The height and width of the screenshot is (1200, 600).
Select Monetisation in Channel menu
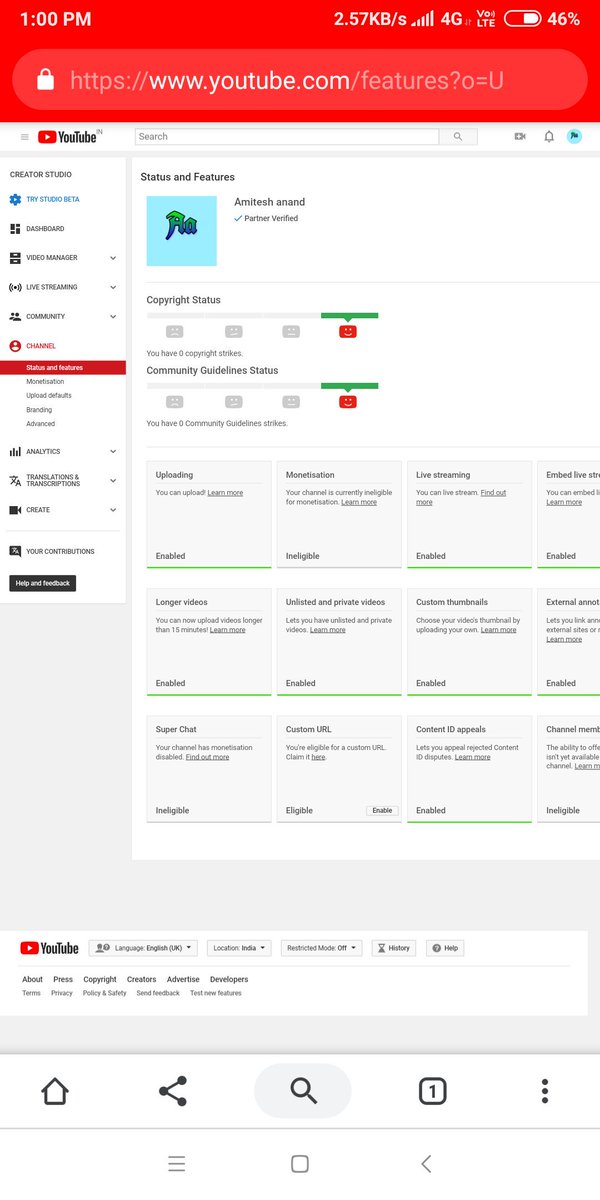point(45,381)
